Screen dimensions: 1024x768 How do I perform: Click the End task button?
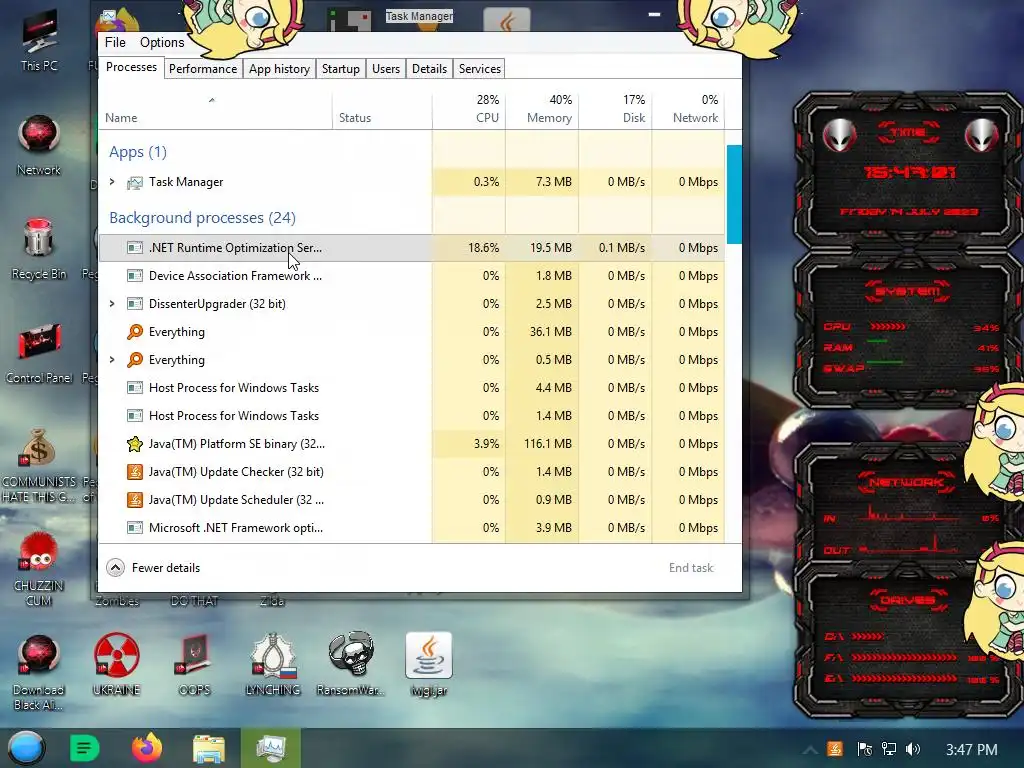(691, 568)
